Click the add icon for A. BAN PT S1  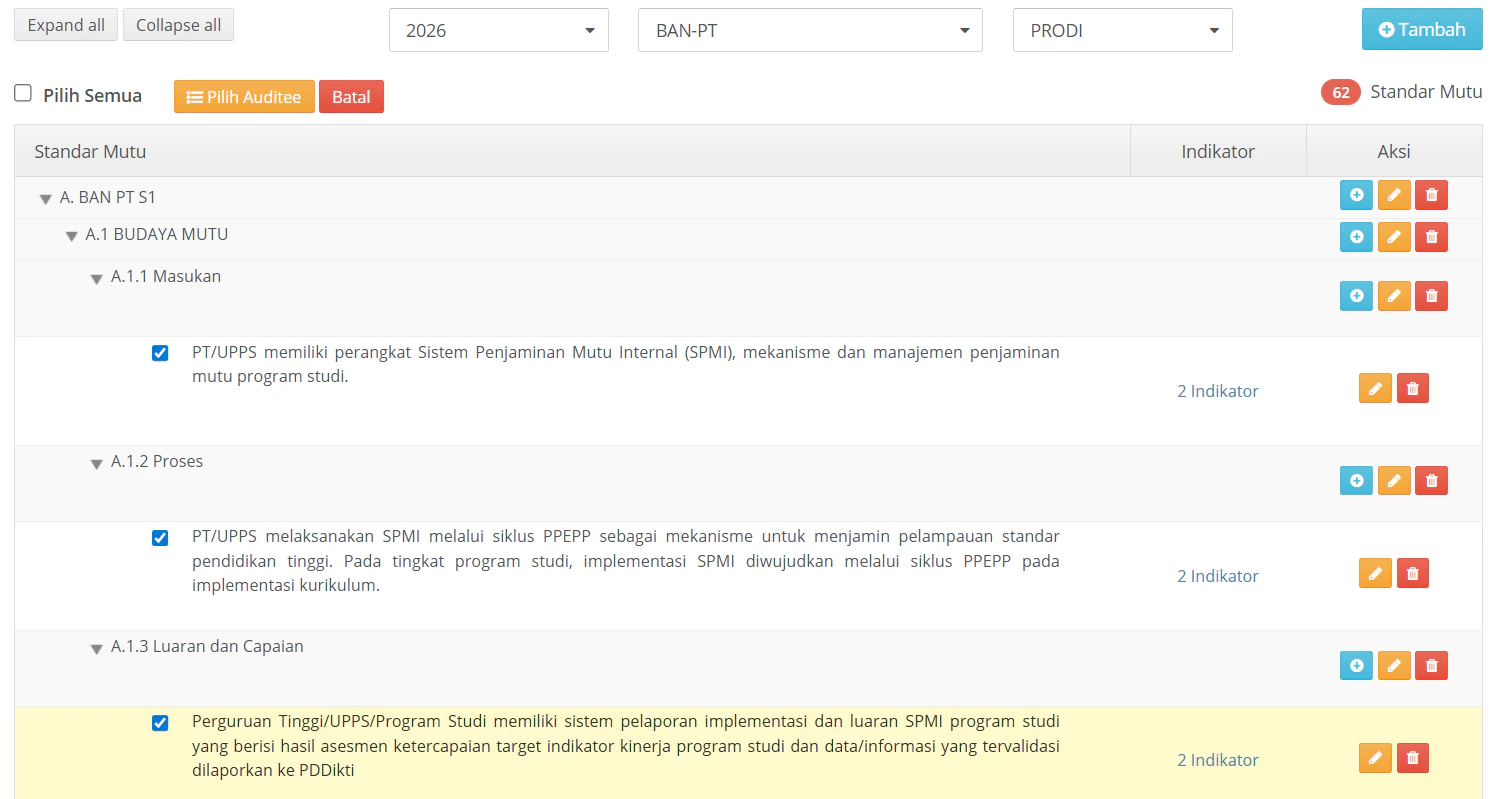[x=1356, y=195]
